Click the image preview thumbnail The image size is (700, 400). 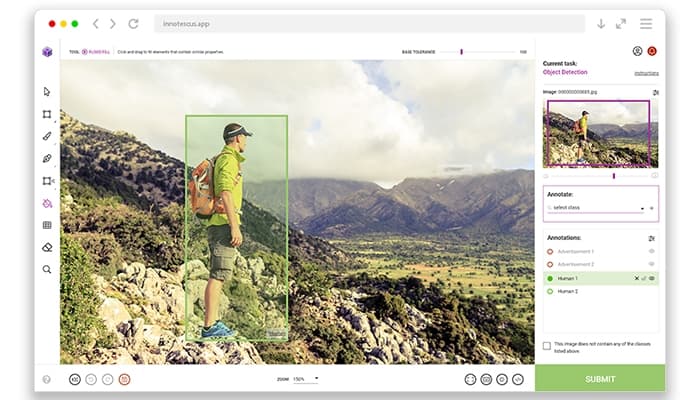(x=597, y=134)
